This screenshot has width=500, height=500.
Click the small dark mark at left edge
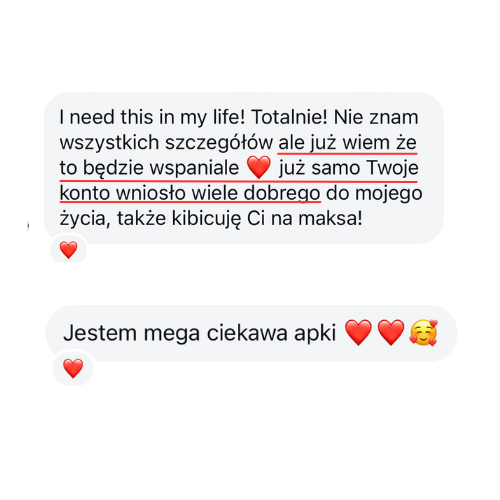click(x=28, y=226)
